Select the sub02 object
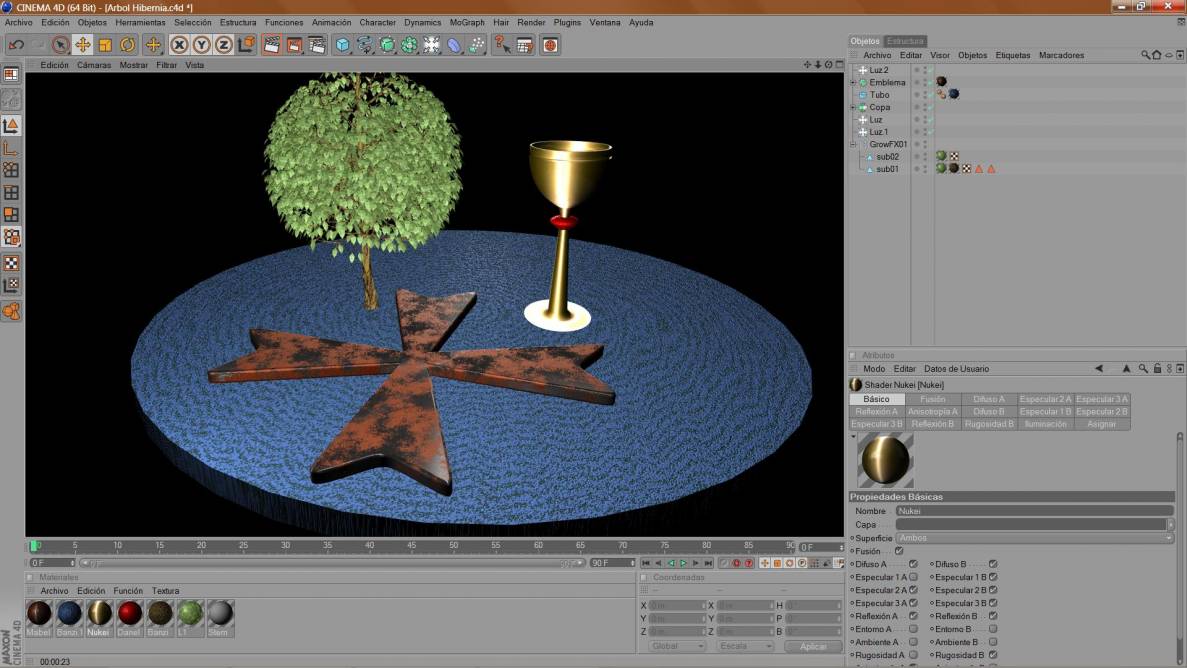 click(887, 157)
